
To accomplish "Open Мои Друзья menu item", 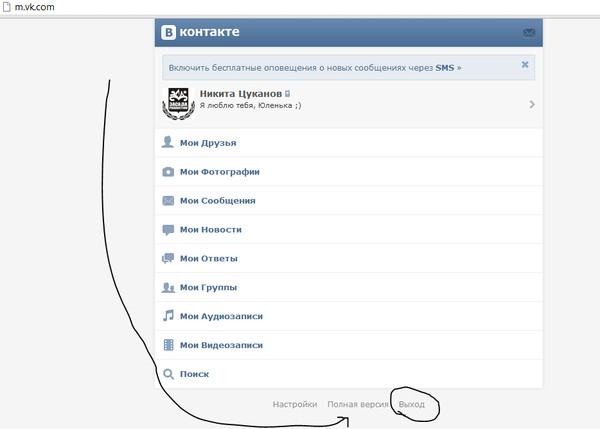I will [x=349, y=143].
